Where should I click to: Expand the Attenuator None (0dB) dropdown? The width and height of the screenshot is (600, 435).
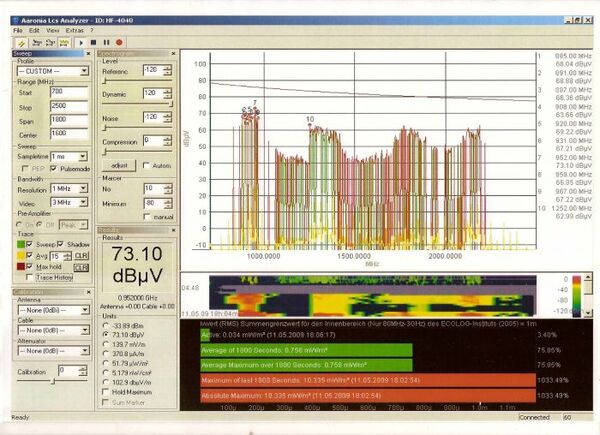click(x=85, y=351)
